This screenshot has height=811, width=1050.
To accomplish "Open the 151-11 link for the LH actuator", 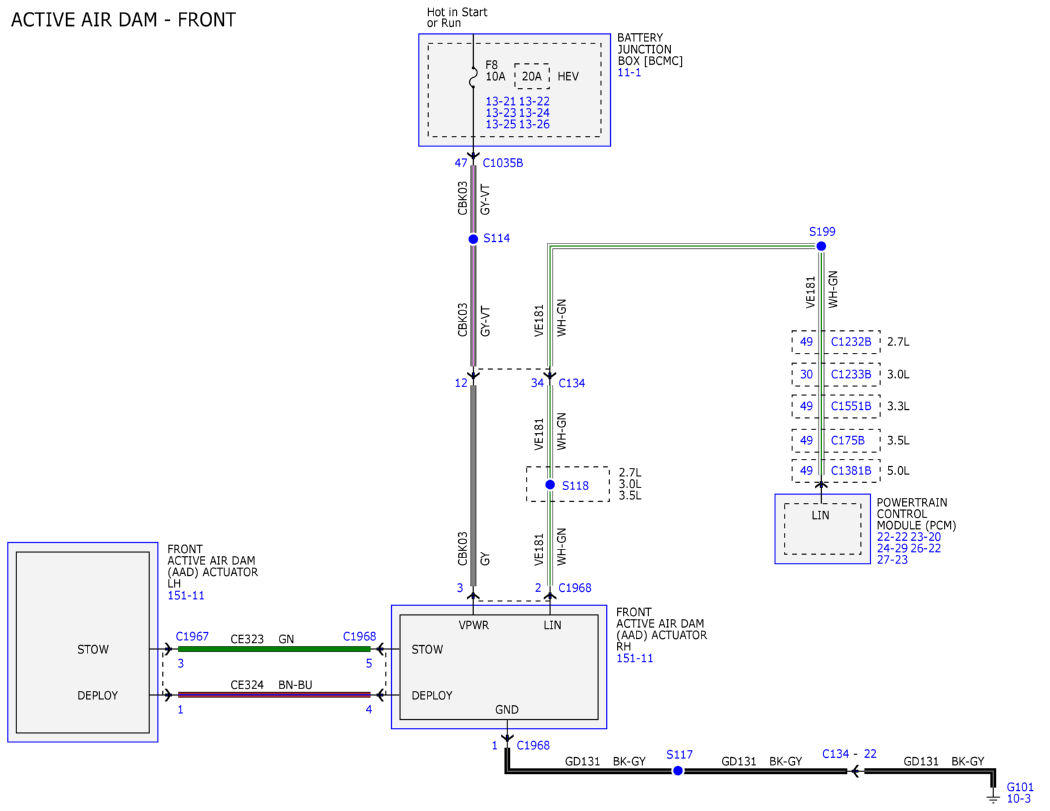I will [x=185, y=595].
